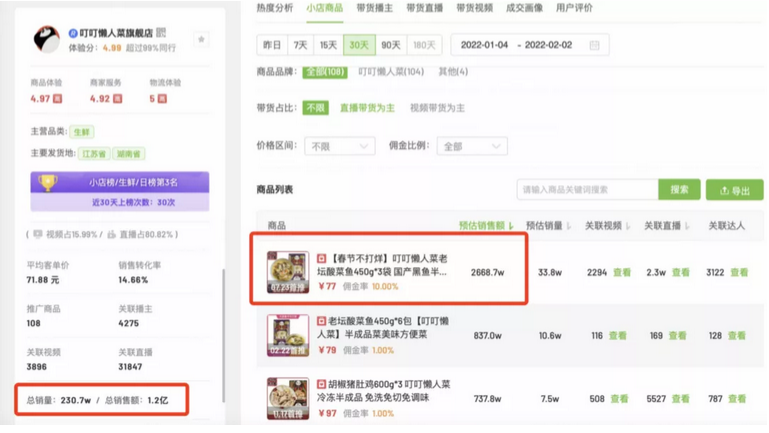
Task: Click 查看 next to 169 livestreams
Action: point(678,336)
